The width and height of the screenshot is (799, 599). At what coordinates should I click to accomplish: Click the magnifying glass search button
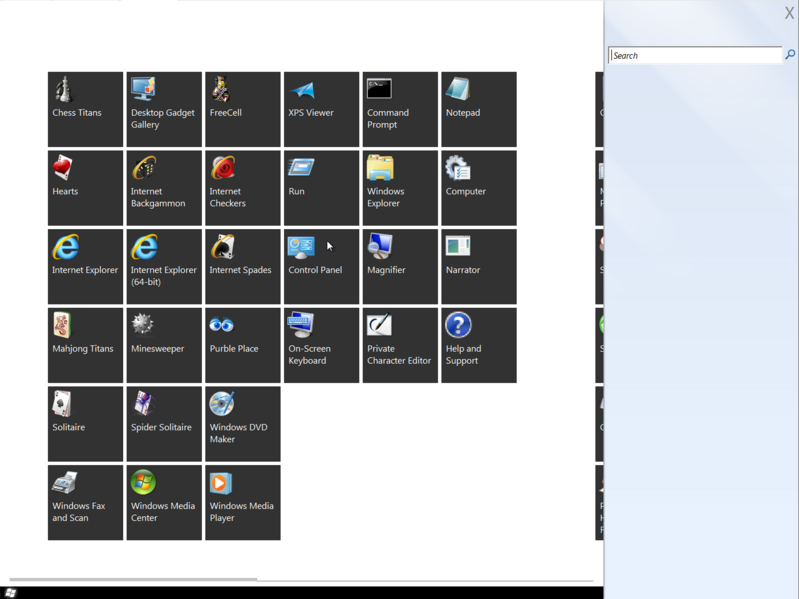[x=790, y=55]
